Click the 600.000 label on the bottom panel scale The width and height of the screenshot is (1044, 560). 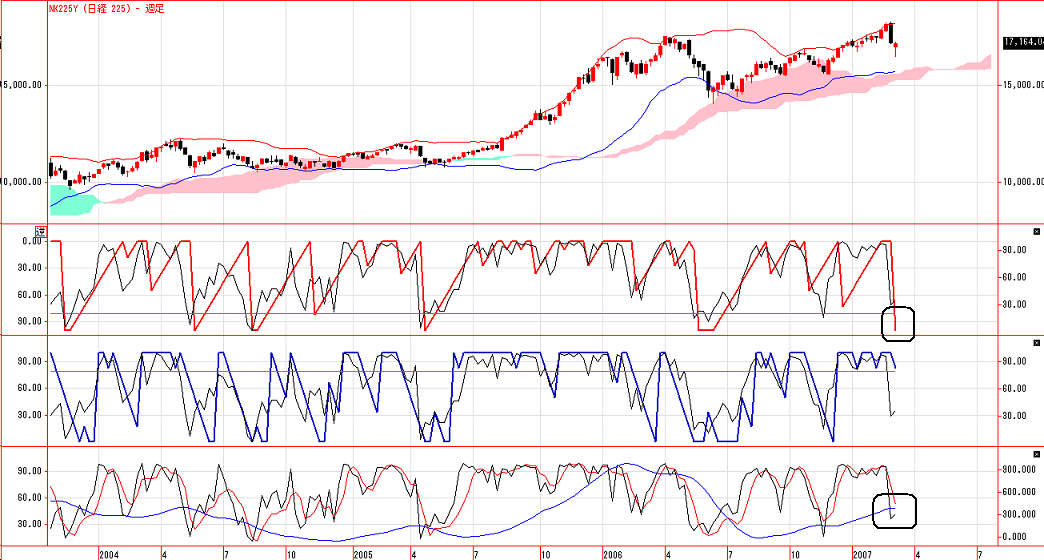click(1019, 492)
